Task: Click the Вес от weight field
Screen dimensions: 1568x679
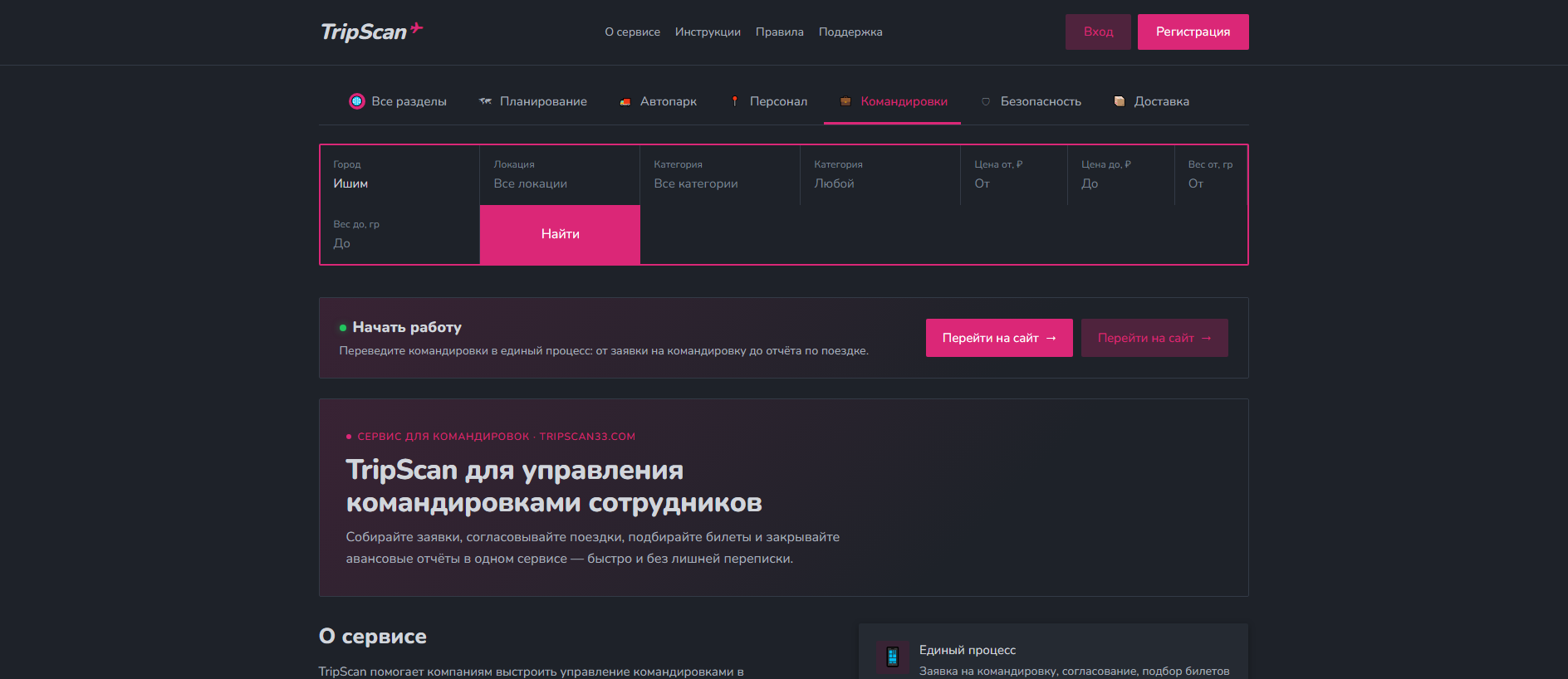Action: (x=1211, y=175)
